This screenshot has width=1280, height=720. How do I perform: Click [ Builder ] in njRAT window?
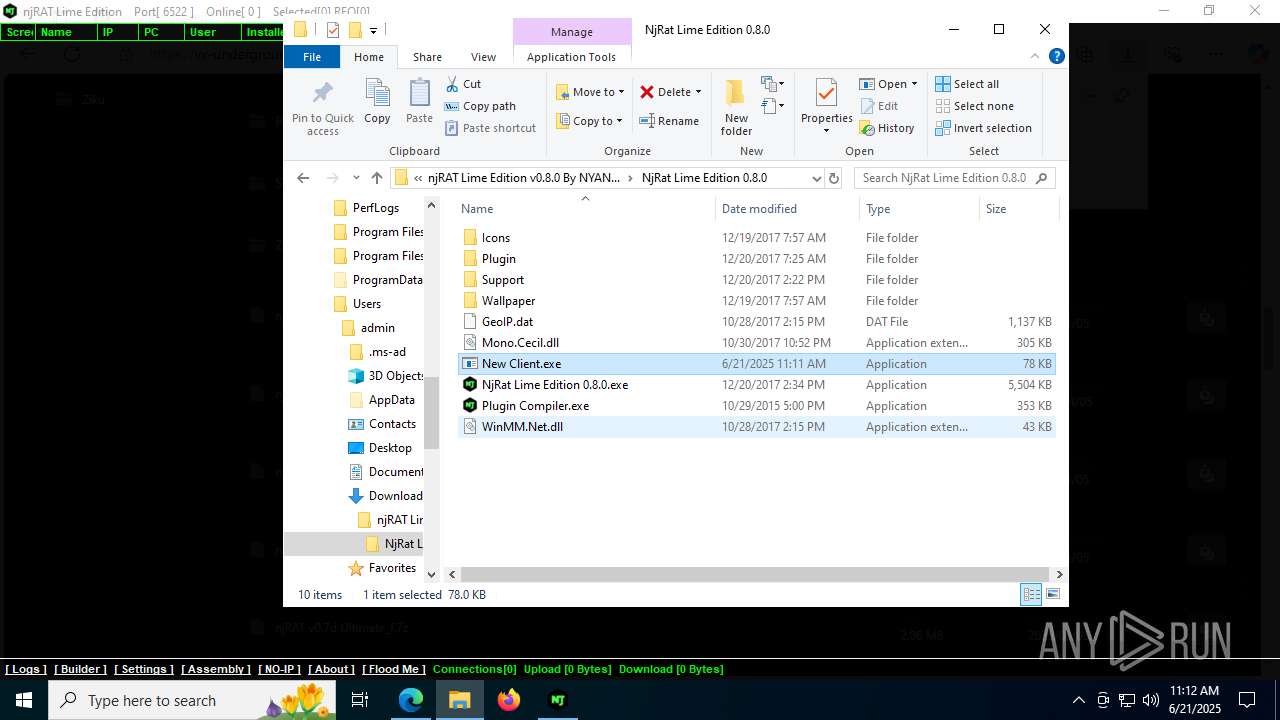click(80, 669)
